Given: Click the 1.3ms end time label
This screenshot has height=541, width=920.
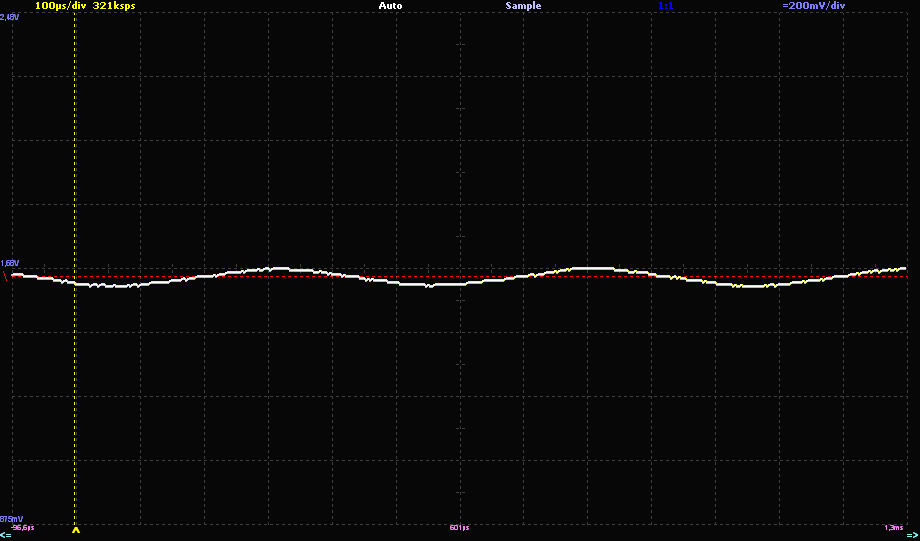Looking at the screenshot, I should coord(893,527).
